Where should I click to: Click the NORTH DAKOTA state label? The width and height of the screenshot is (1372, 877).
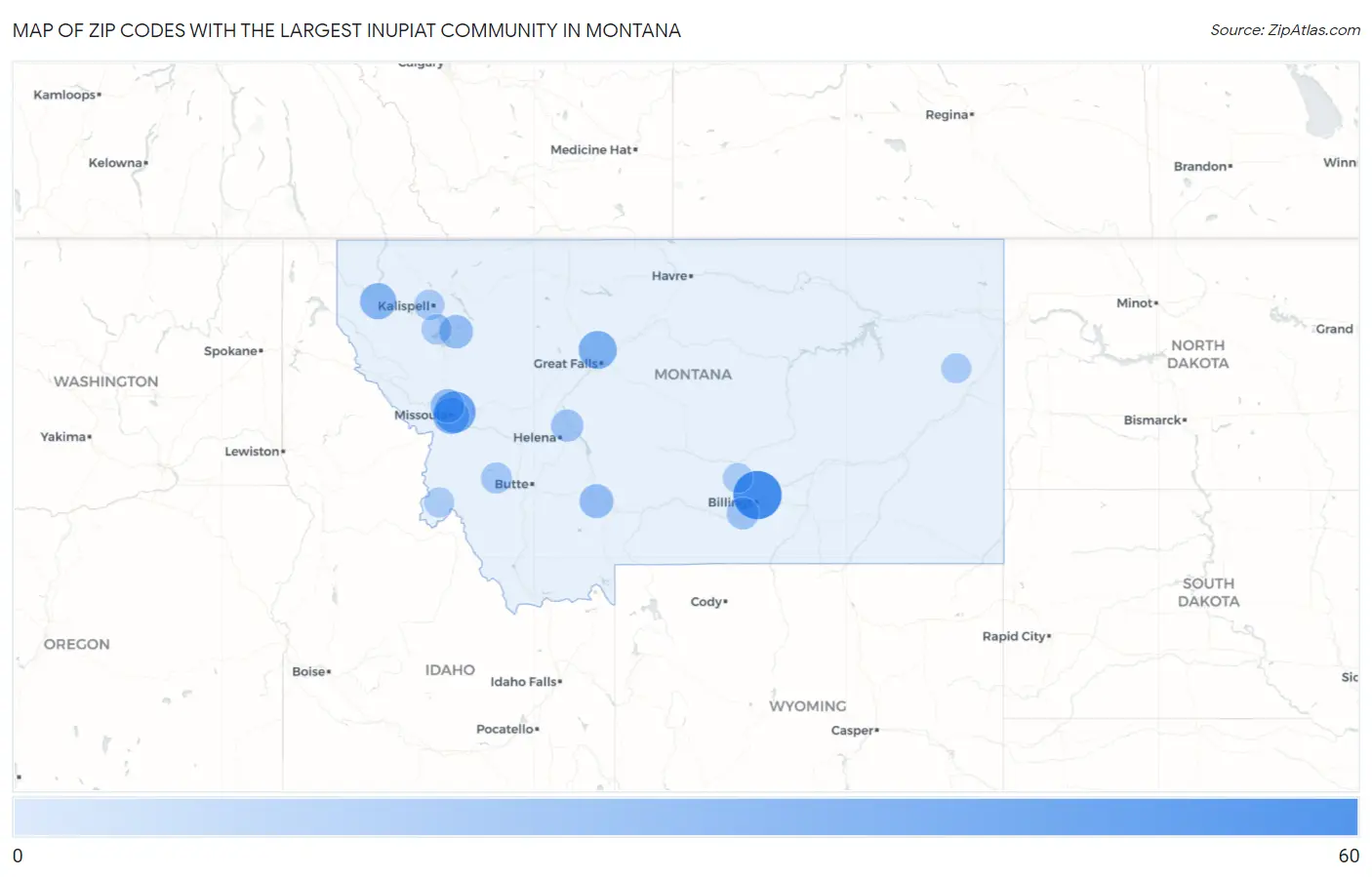(1198, 354)
